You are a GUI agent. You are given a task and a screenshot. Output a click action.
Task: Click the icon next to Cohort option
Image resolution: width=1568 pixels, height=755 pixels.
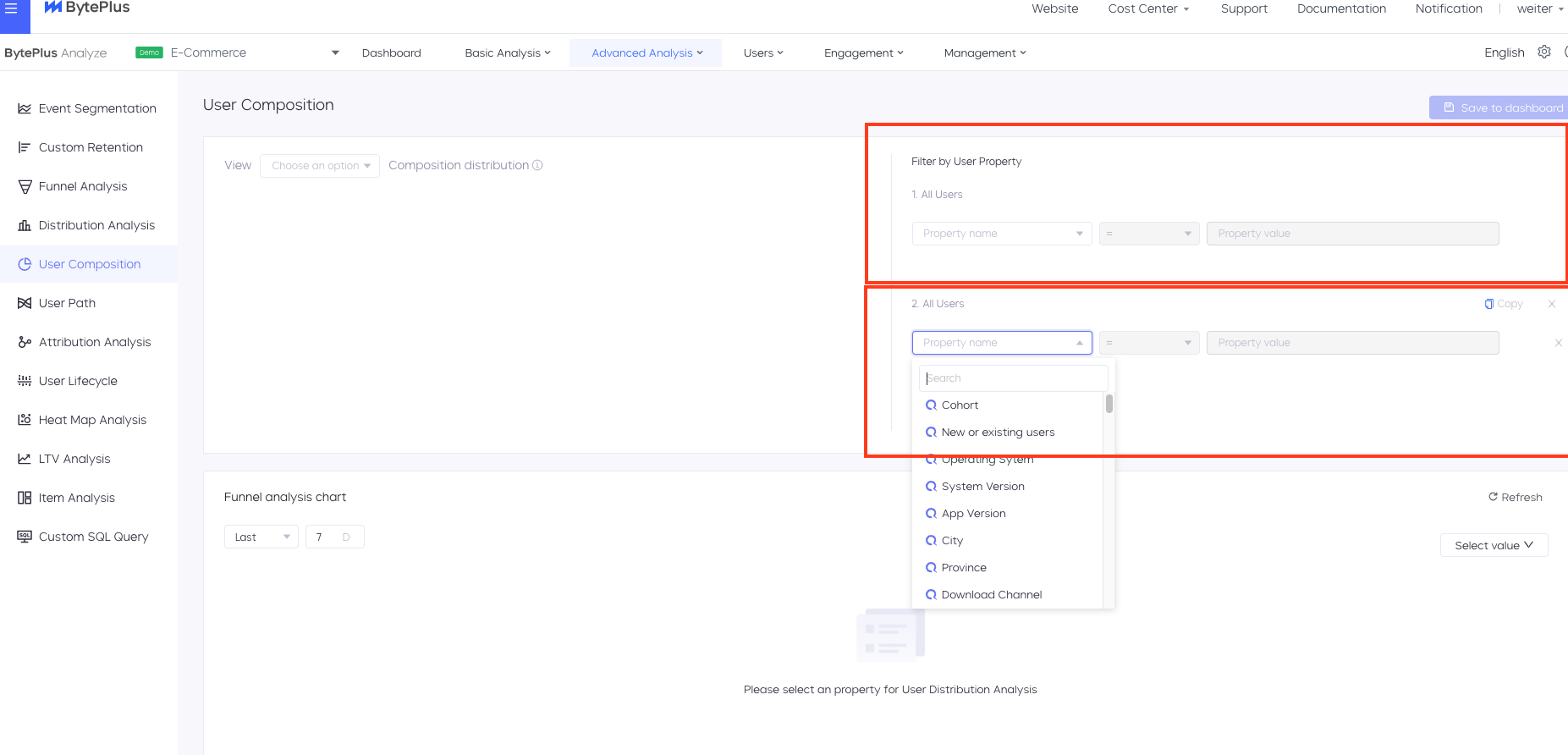point(931,405)
